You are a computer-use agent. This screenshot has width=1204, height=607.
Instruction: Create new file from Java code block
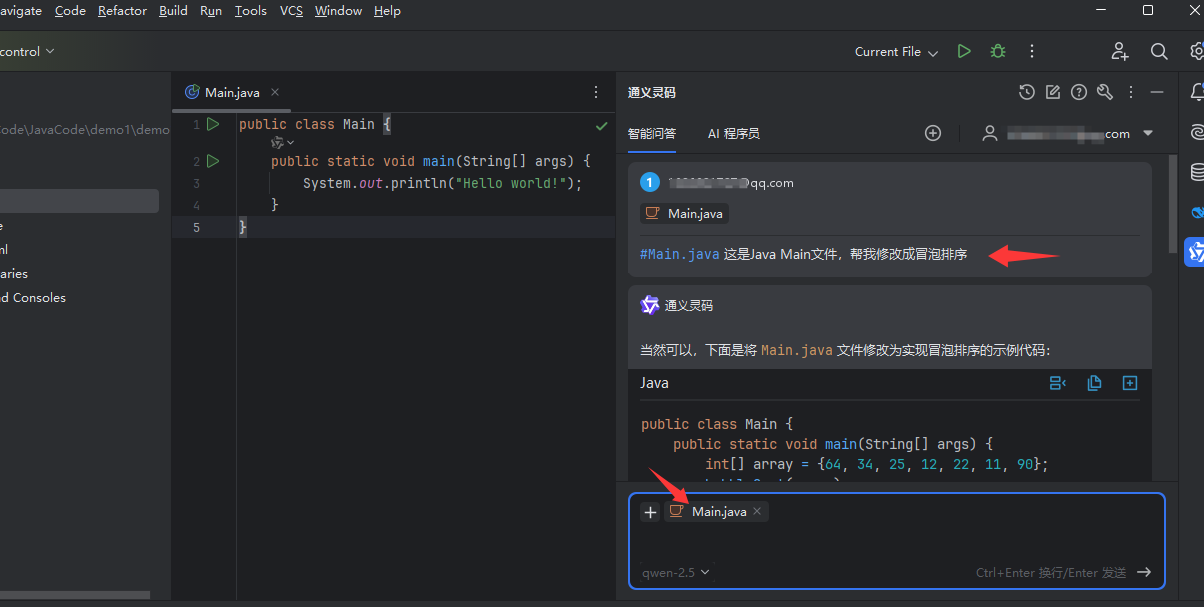1130,383
